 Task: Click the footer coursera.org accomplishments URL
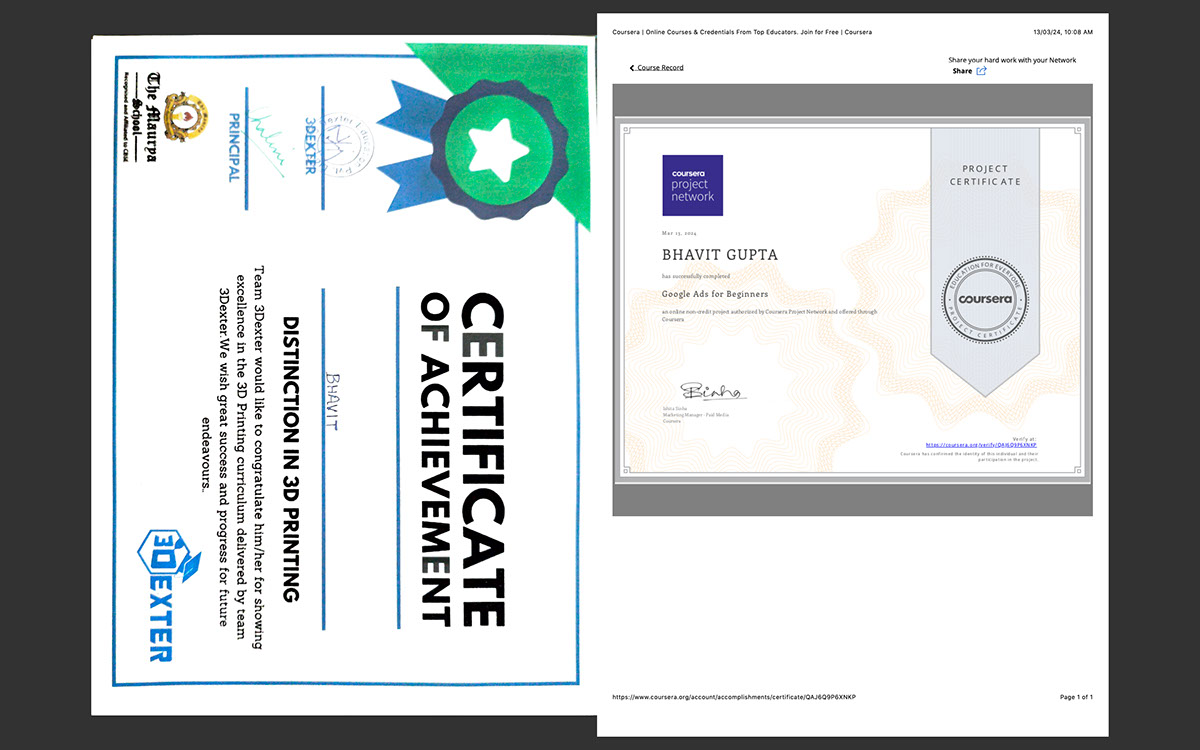coord(734,697)
